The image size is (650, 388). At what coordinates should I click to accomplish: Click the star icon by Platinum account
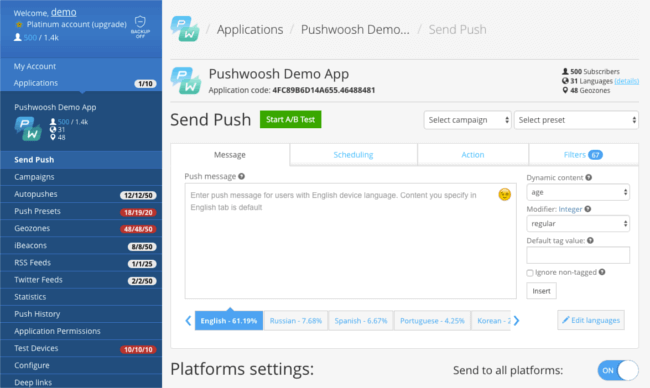pos(19,24)
